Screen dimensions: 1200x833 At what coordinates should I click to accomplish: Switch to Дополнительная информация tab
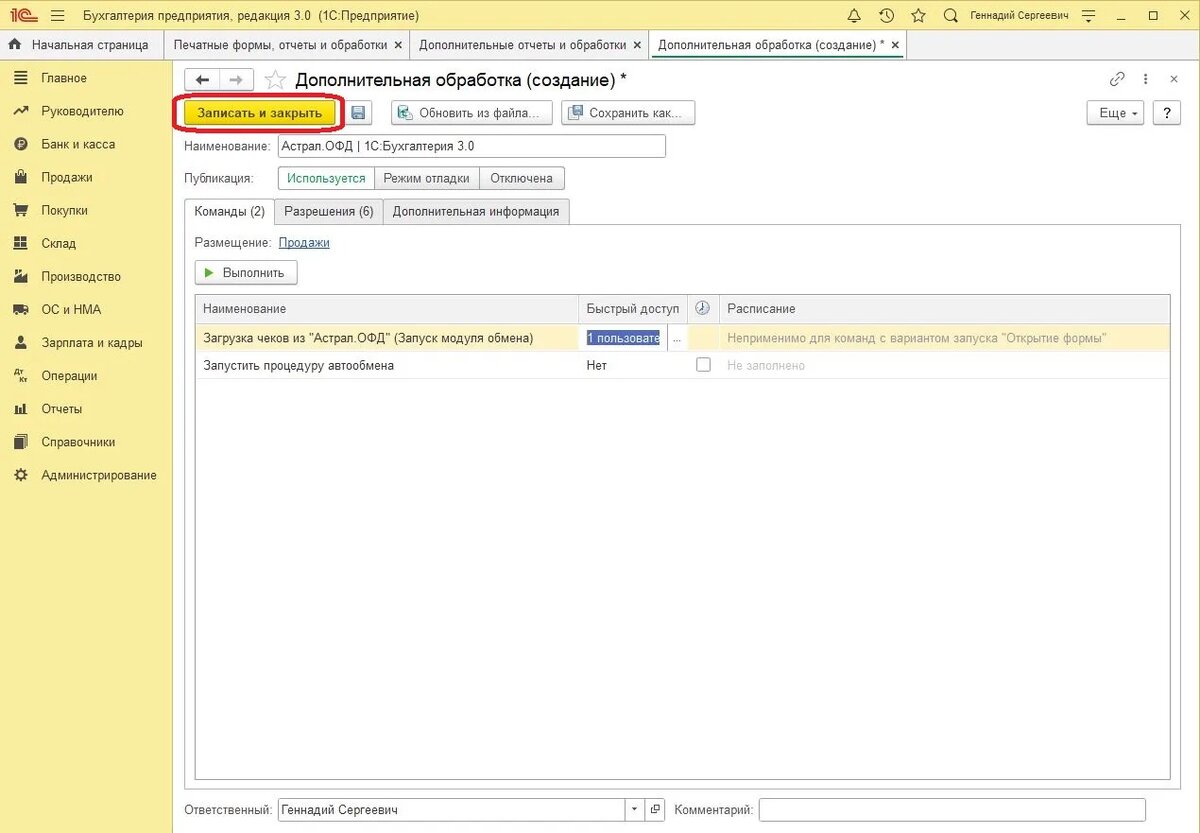(x=476, y=211)
